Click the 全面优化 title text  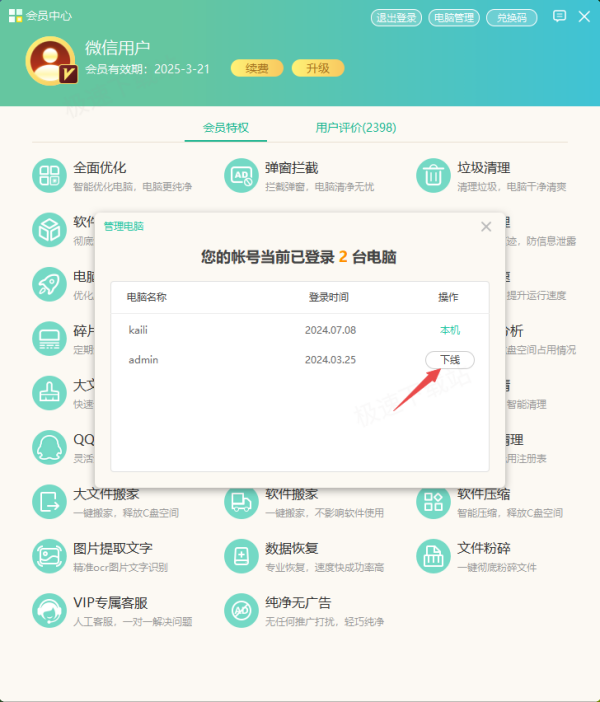click(100, 168)
